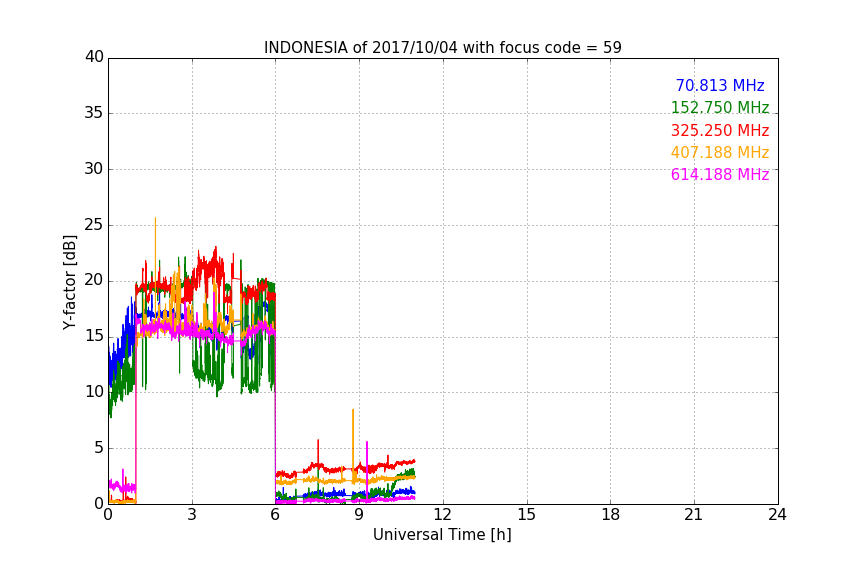Click the y-axis tick value 20

[94, 281]
